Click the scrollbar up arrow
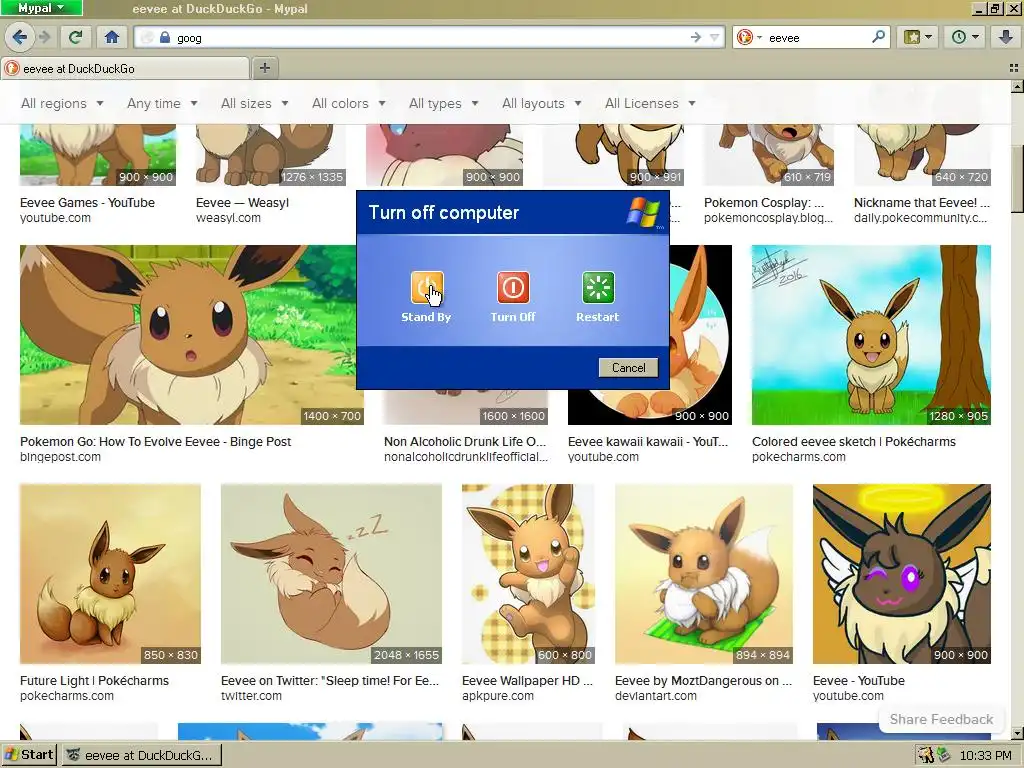Viewport: 1024px width, 768px height. click(1017, 86)
